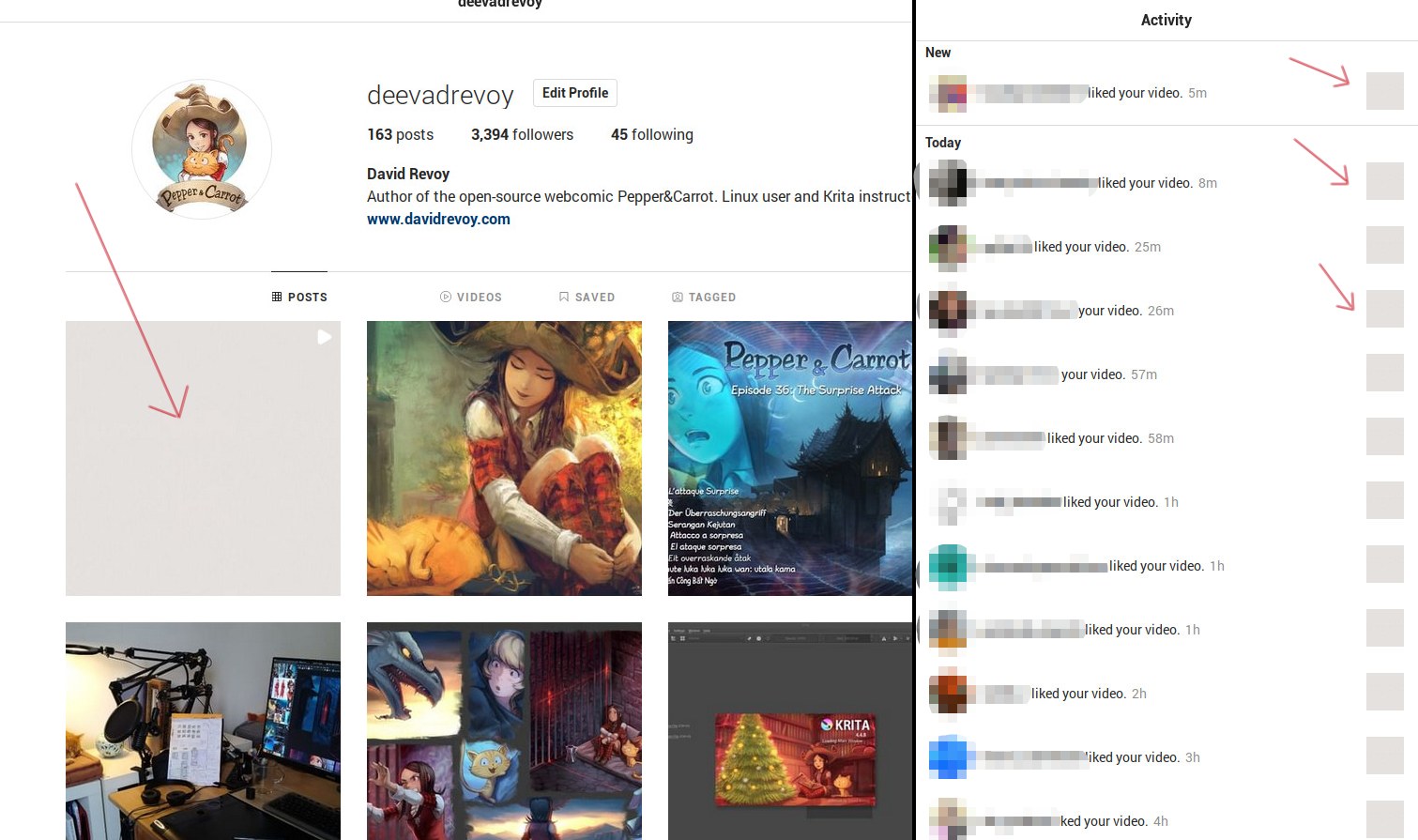Switch to the VIDEOS tab

[x=471, y=297]
